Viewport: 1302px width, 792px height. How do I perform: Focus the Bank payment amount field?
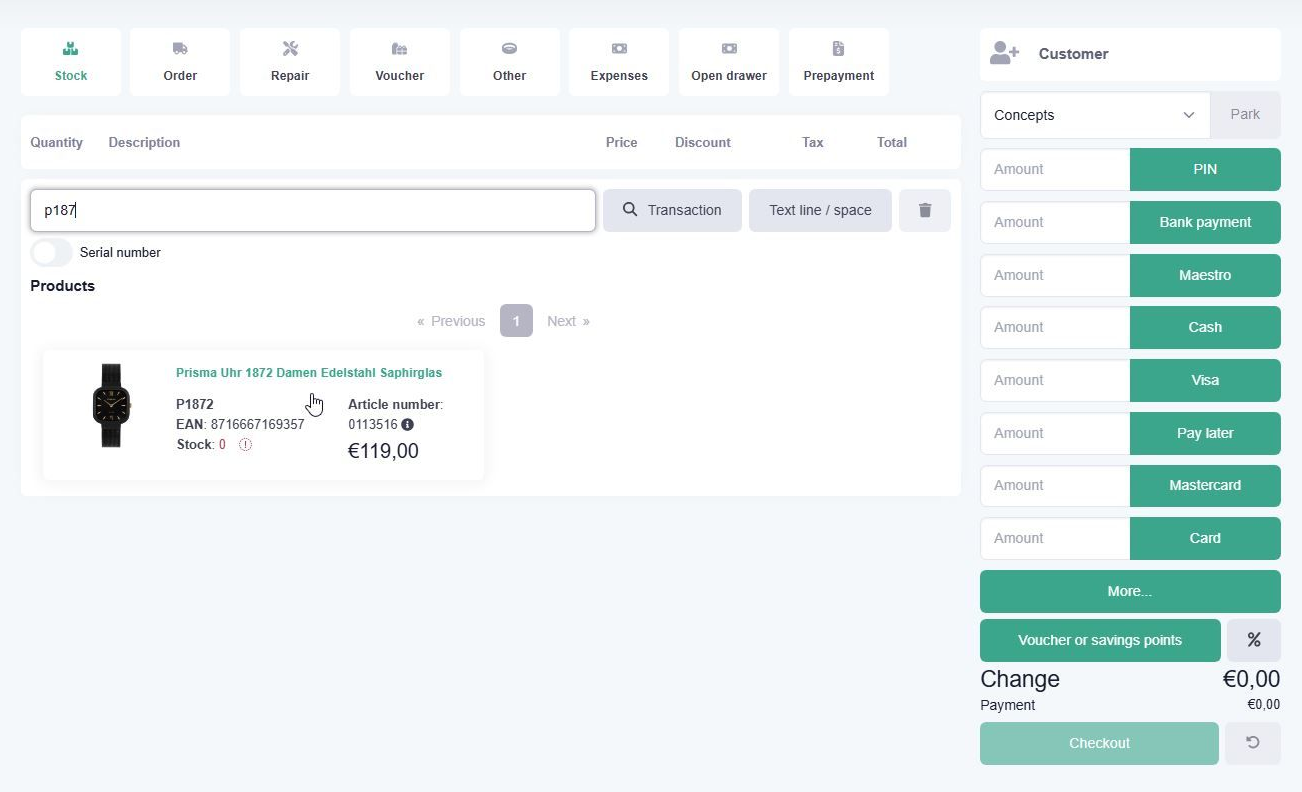(1055, 222)
